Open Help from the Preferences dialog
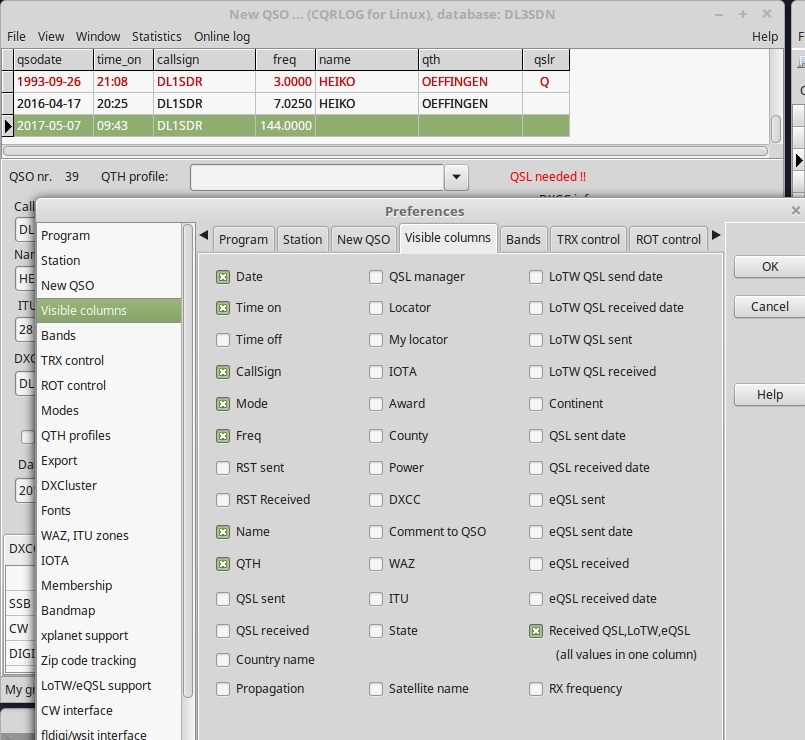 click(770, 395)
